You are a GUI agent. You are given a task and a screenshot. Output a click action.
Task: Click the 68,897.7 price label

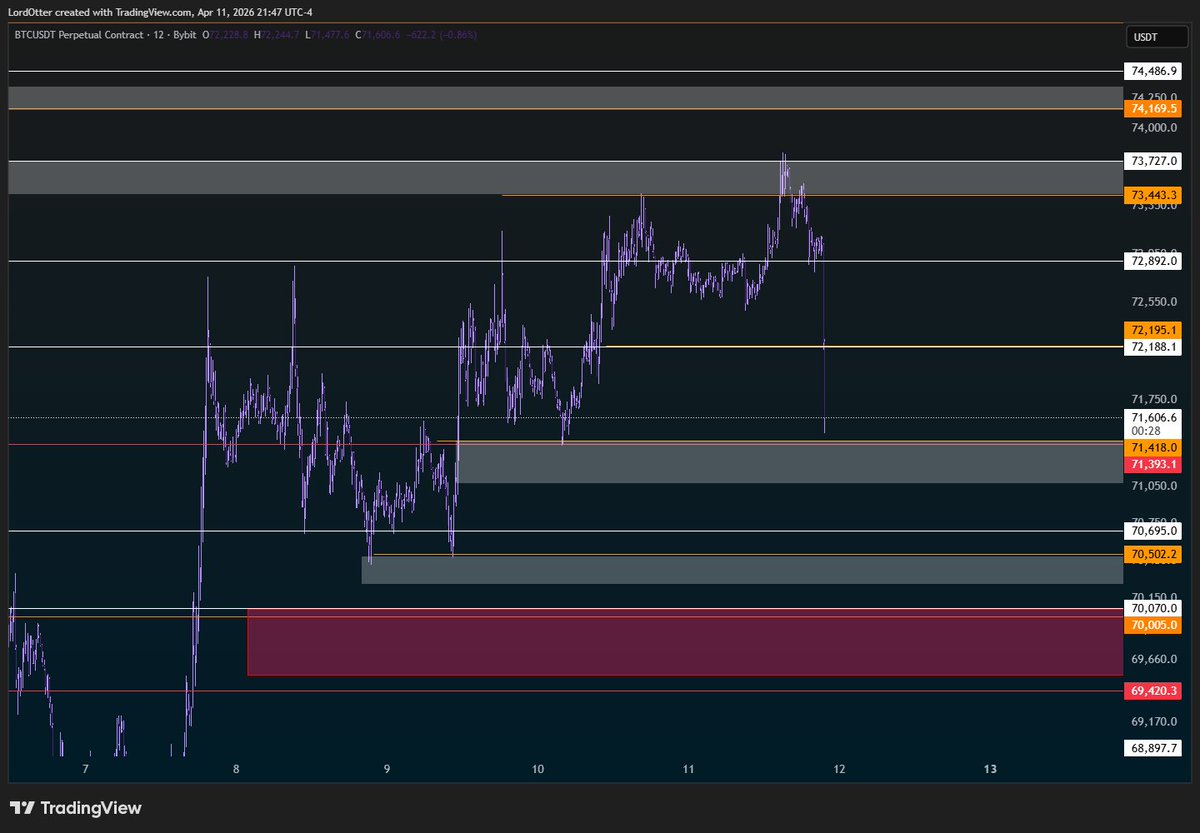pos(1154,748)
